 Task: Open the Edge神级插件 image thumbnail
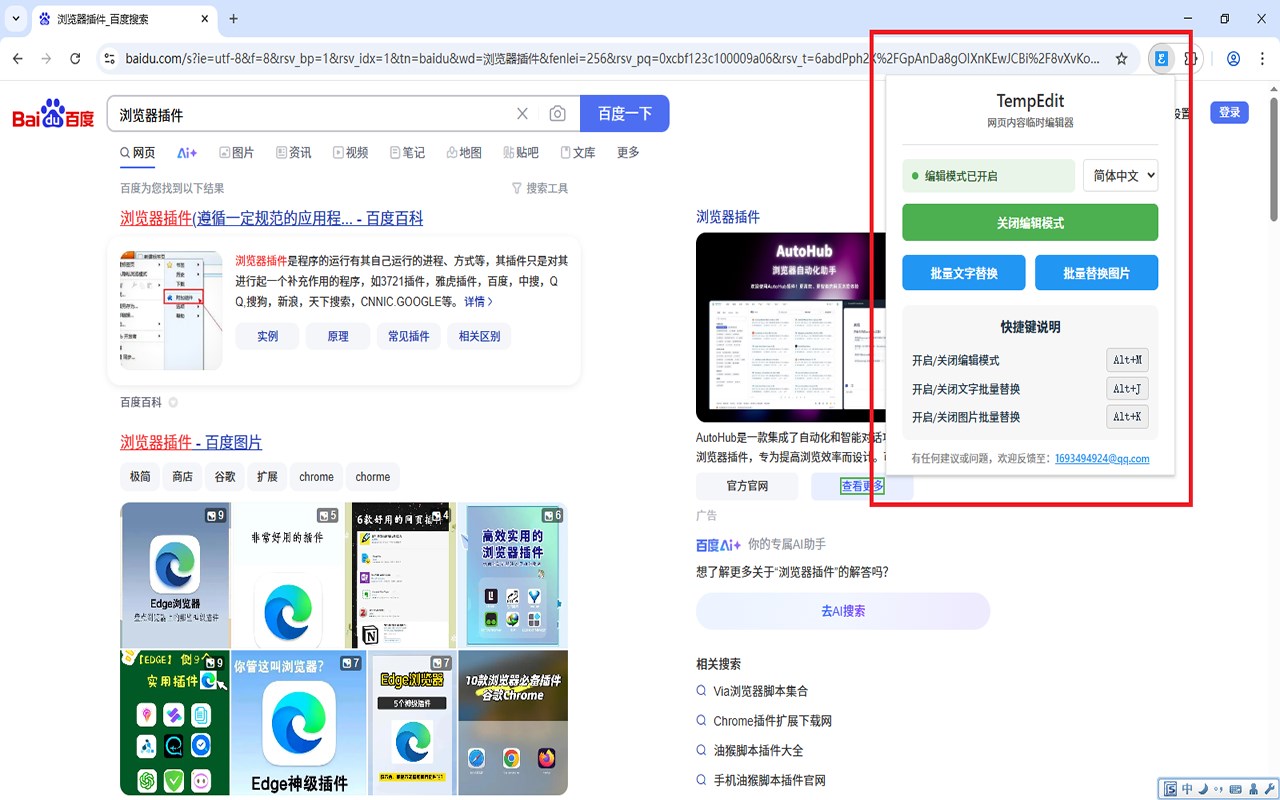[x=299, y=723]
